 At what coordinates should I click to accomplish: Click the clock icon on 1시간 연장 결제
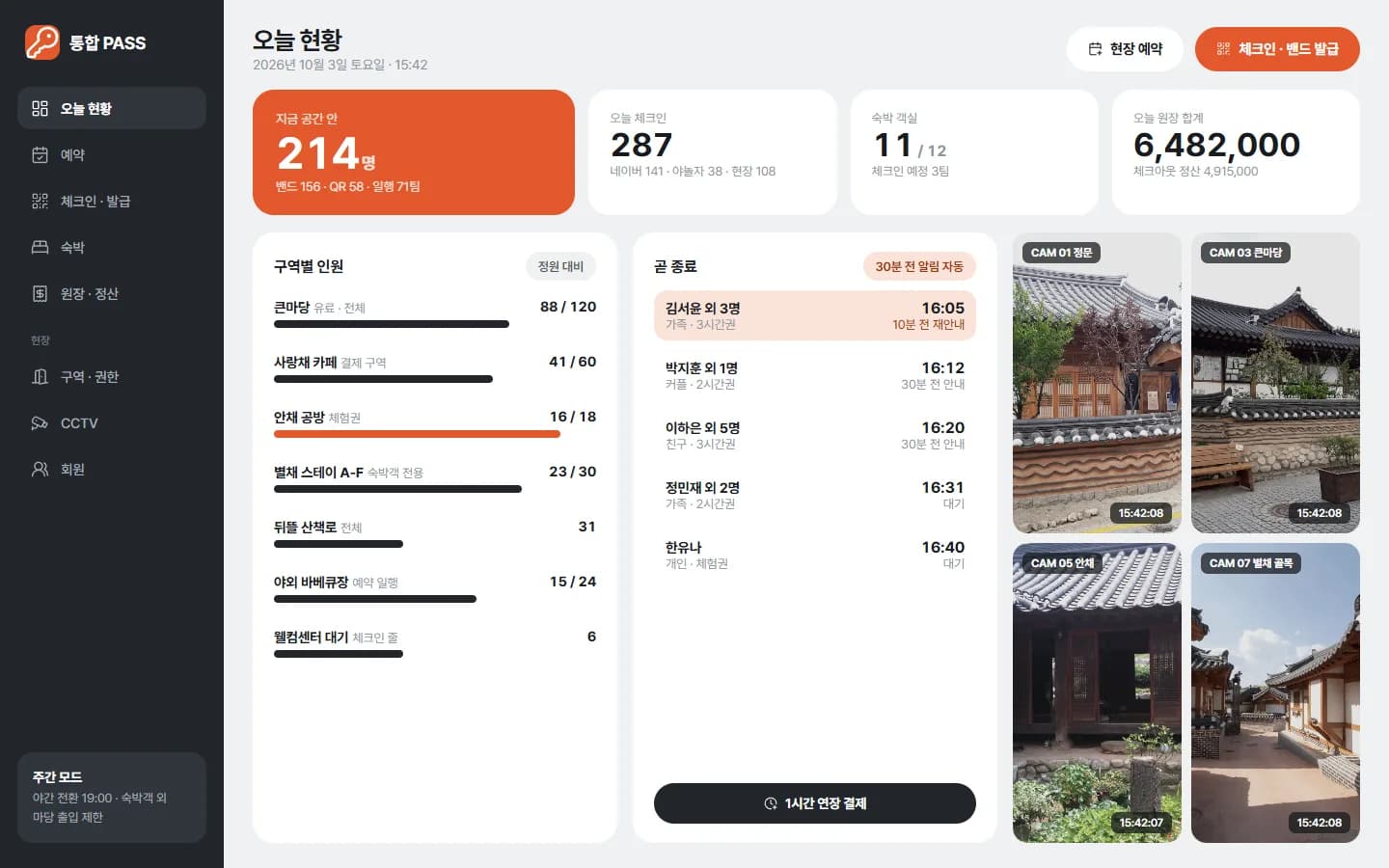(771, 803)
